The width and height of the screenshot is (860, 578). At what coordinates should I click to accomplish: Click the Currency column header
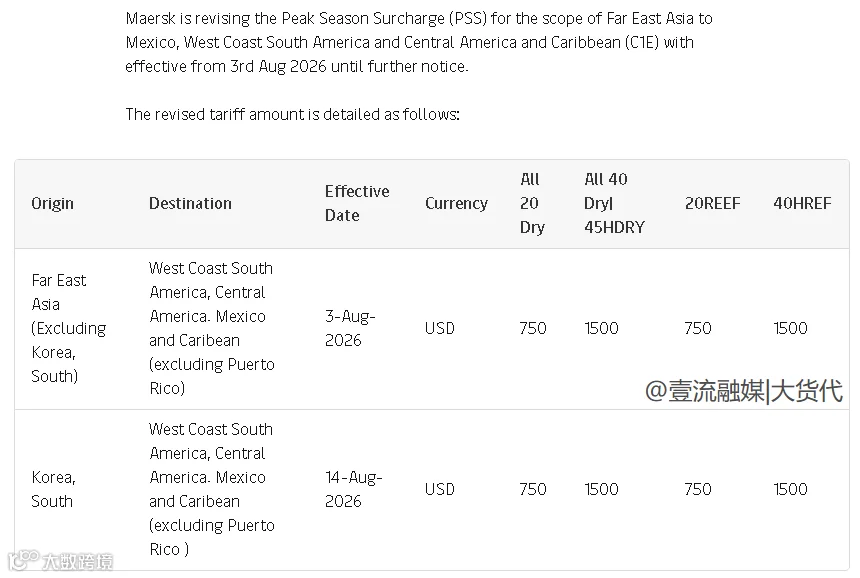(x=456, y=203)
